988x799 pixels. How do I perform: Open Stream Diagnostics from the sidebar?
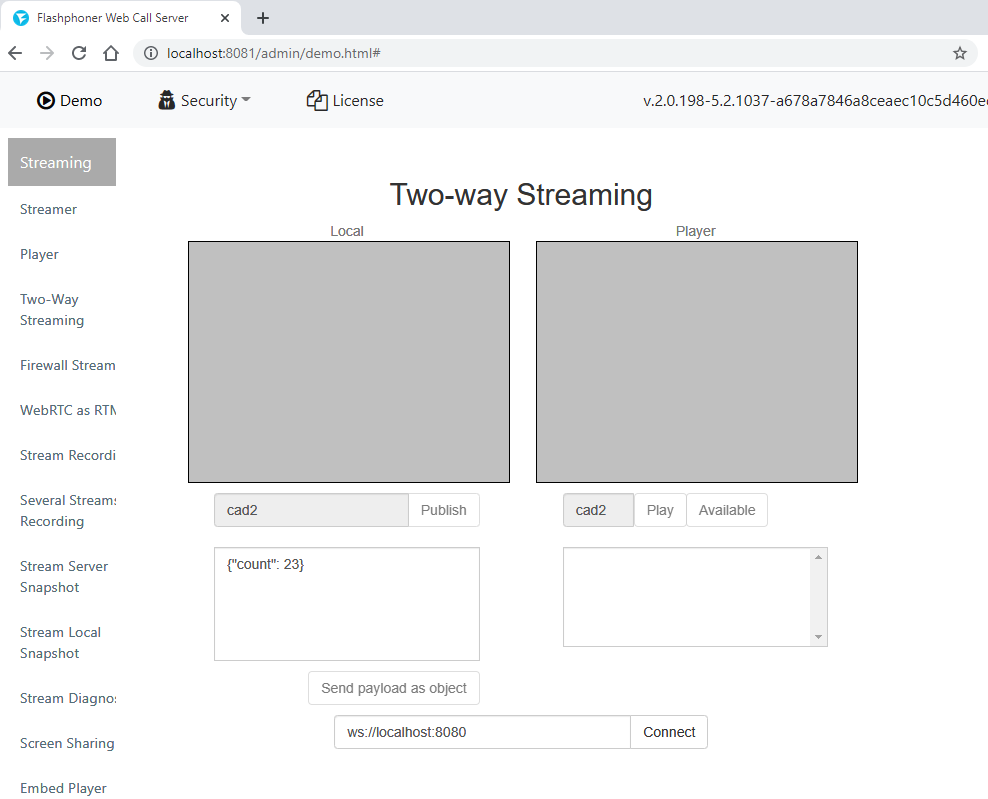click(x=67, y=698)
